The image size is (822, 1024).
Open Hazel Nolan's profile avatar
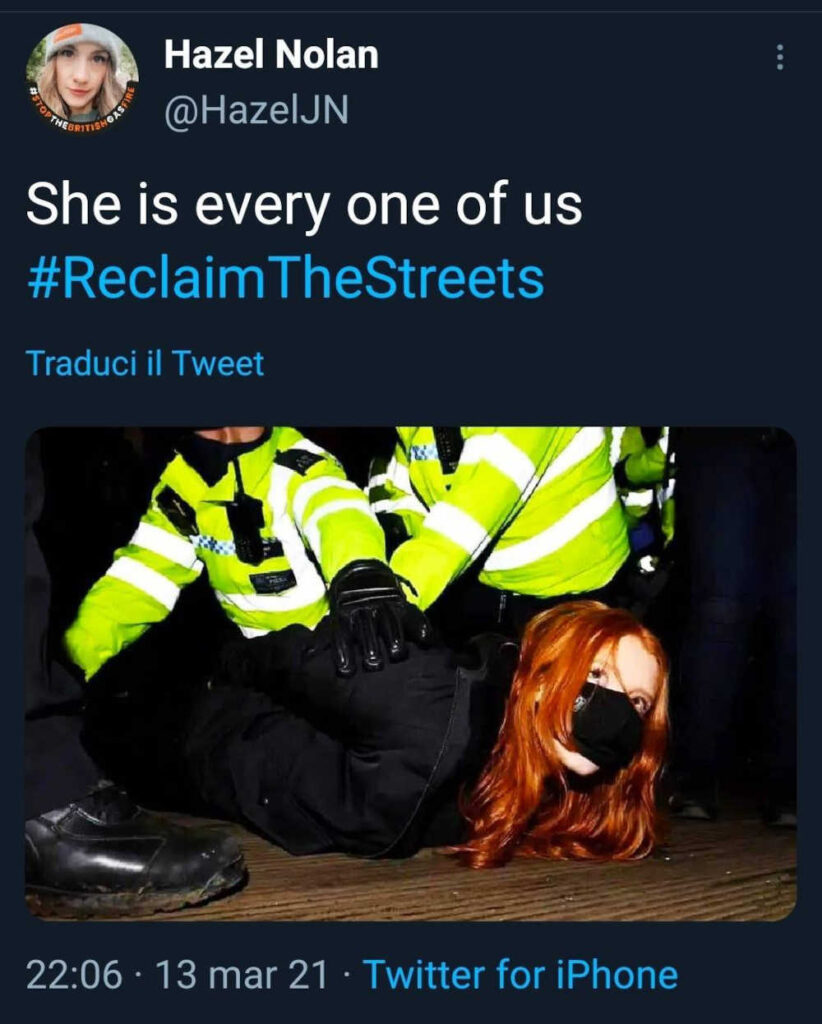tap(82, 76)
